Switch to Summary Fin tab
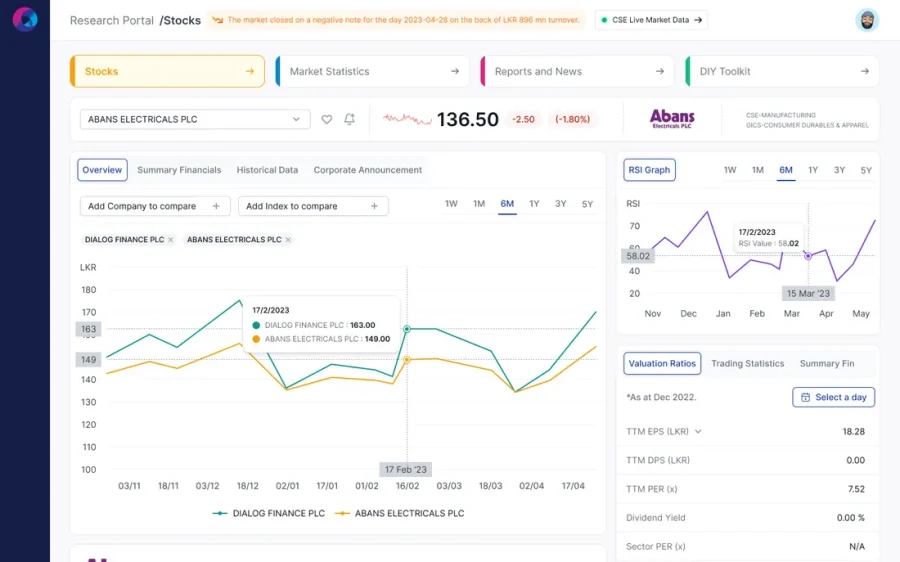Image resolution: width=900 pixels, height=562 pixels. pyautogui.click(x=827, y=363)
